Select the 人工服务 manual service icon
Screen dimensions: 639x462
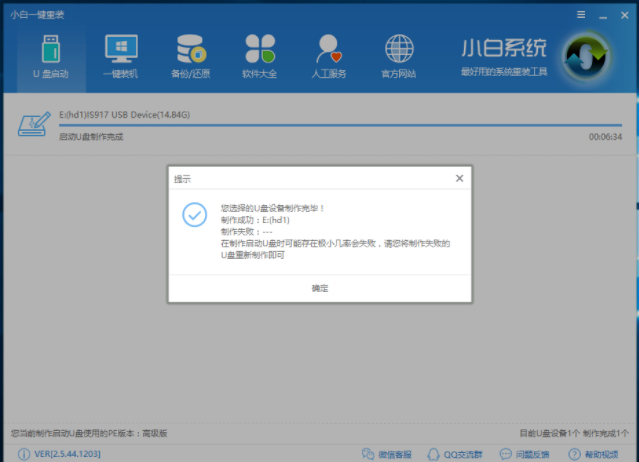[329, 56]
